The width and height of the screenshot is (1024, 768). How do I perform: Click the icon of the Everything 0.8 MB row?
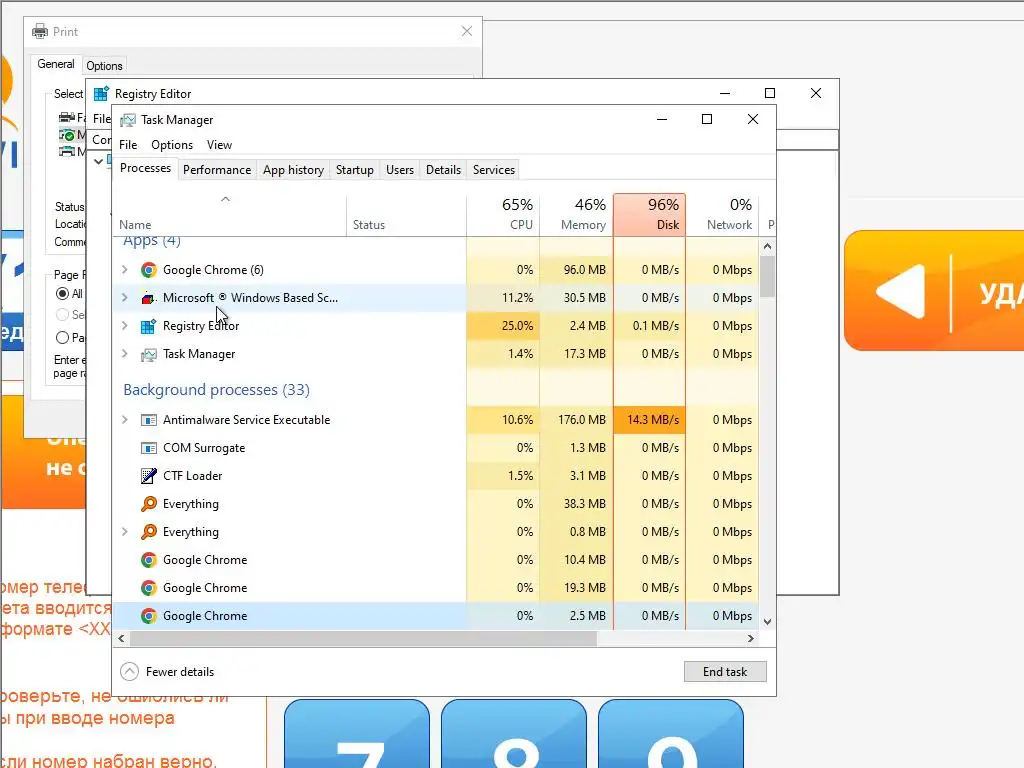[x=149, y=532]
